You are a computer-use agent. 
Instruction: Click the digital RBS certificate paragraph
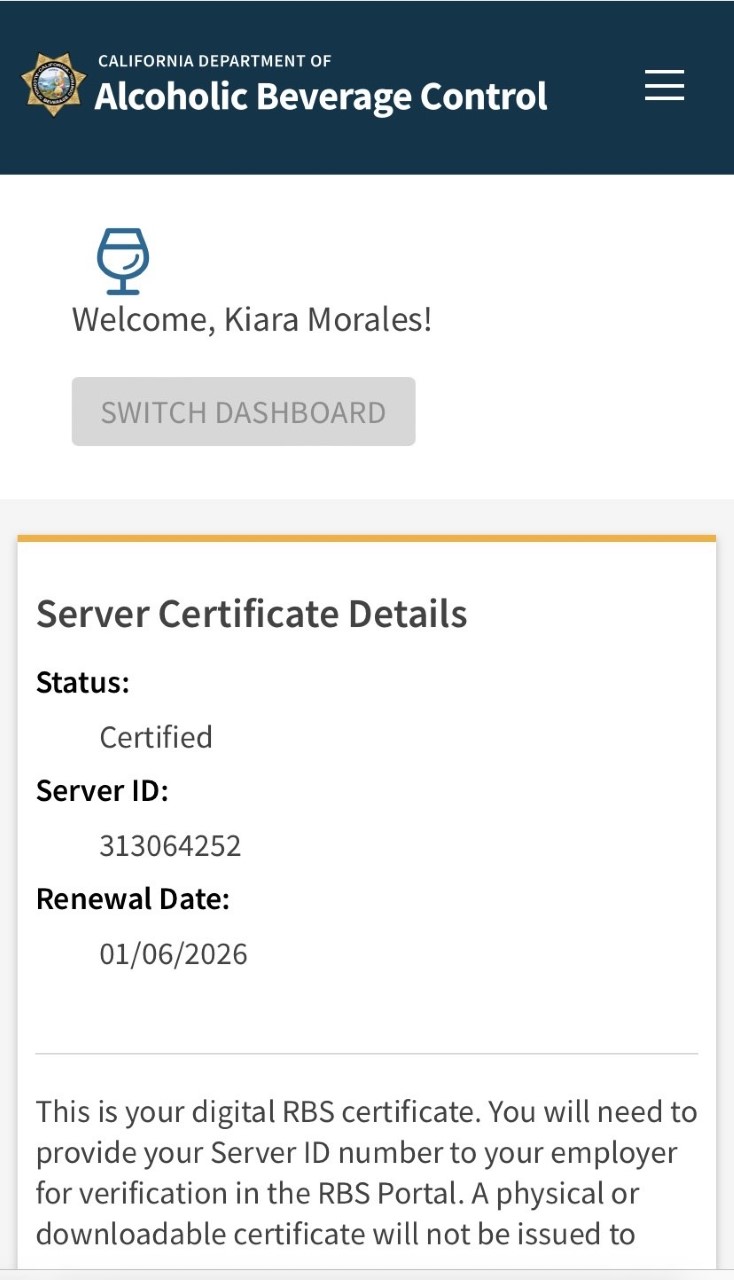click(366, 1172)
